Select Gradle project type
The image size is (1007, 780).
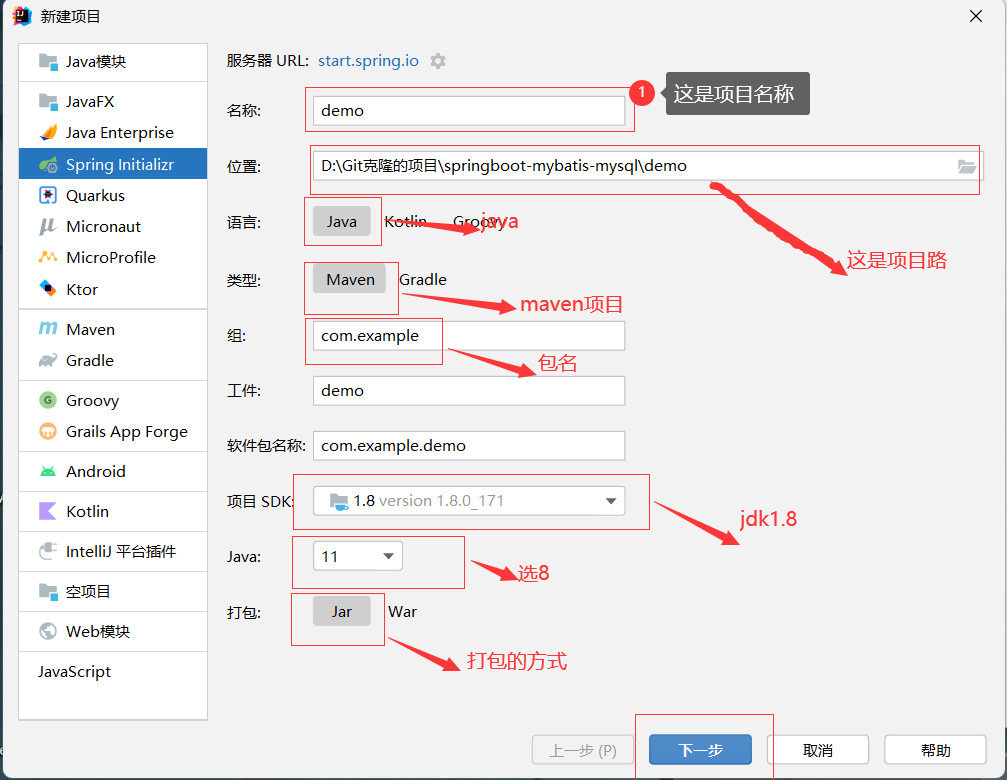423,279
